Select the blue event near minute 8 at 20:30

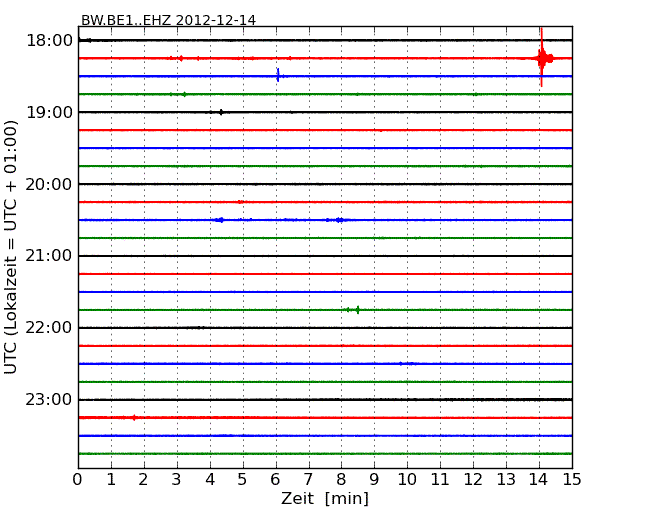[x=340, y=220]
